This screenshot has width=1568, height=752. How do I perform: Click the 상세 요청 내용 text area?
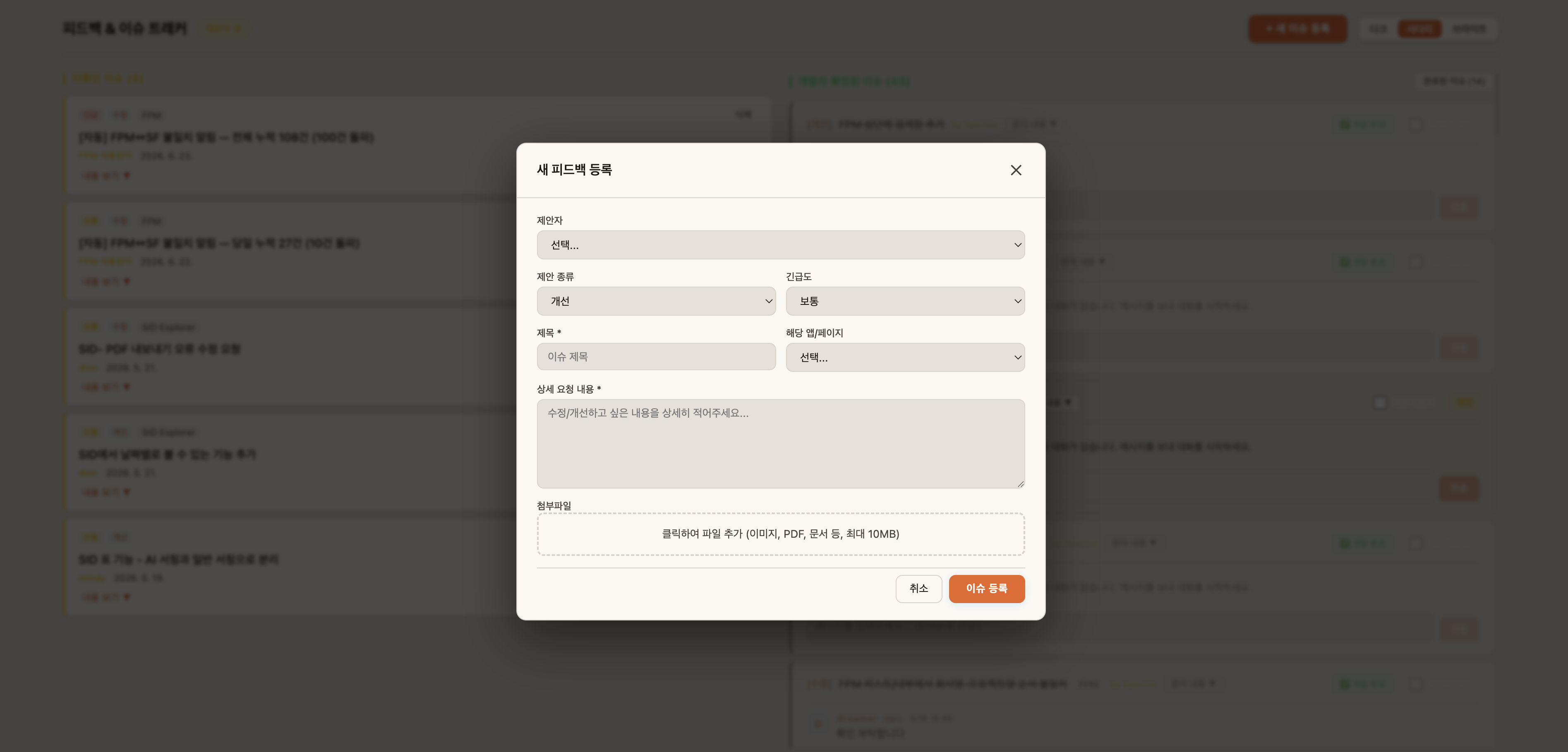[x=780, y=443]
